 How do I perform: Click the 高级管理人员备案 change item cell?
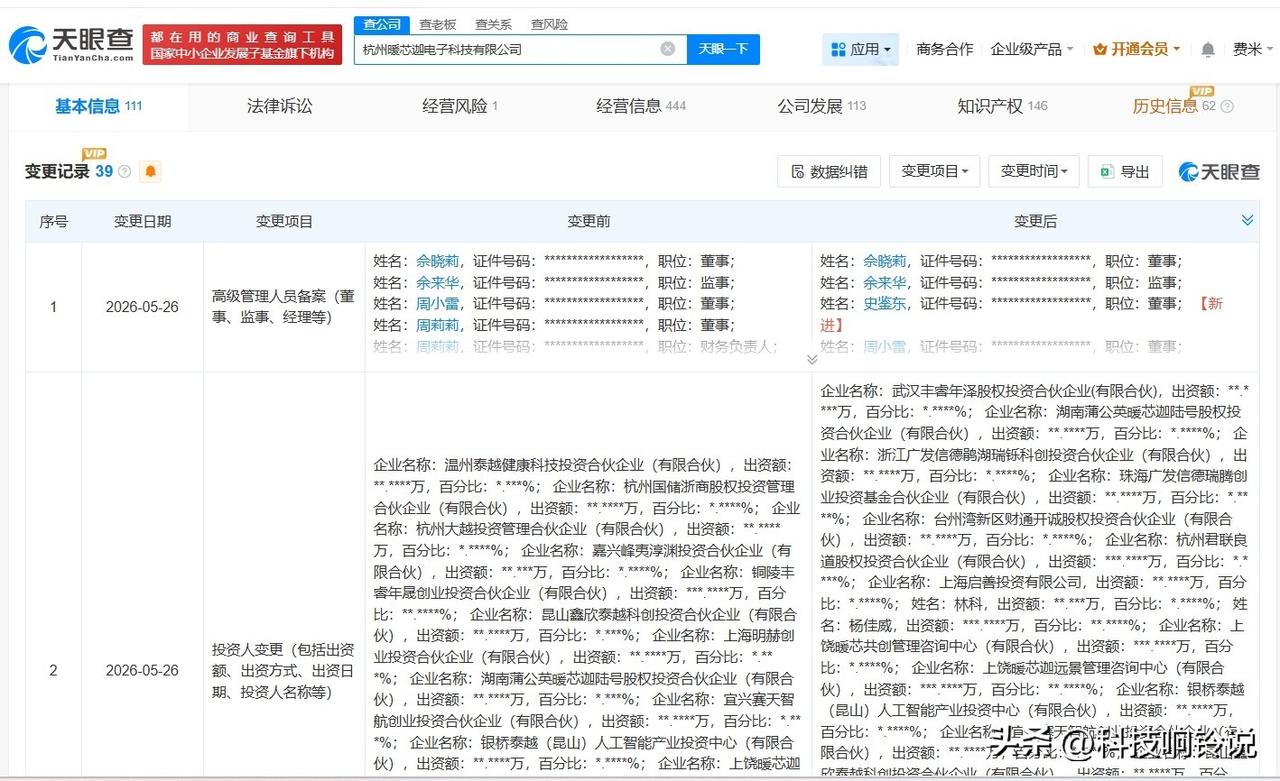pos(284,307)
